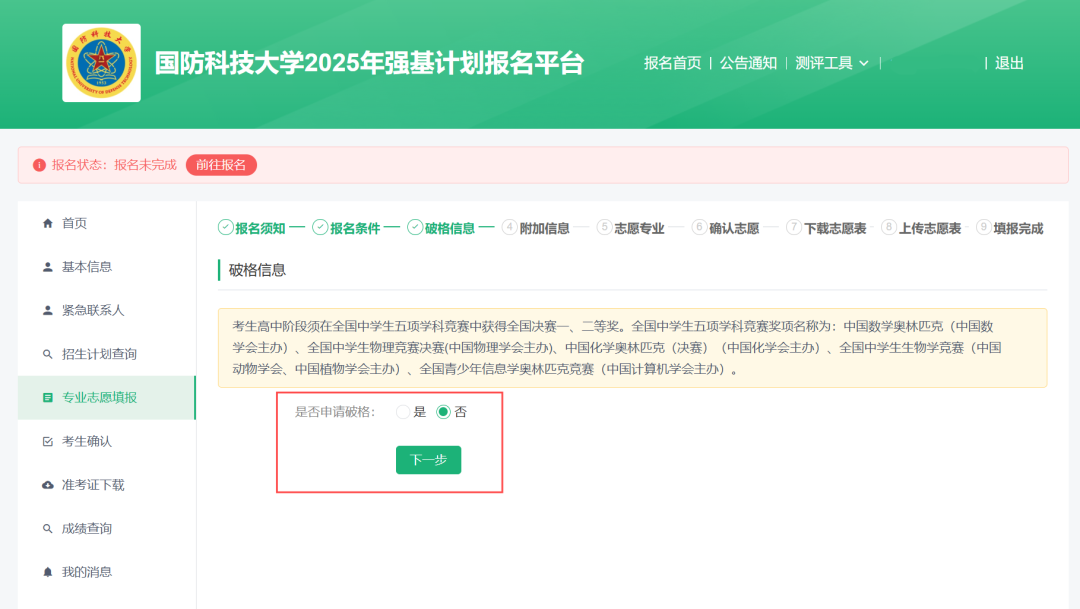Click the person icon beside 紧急联系人
Viewport: 1080px width, 609px height.
[x=48, y=311]
